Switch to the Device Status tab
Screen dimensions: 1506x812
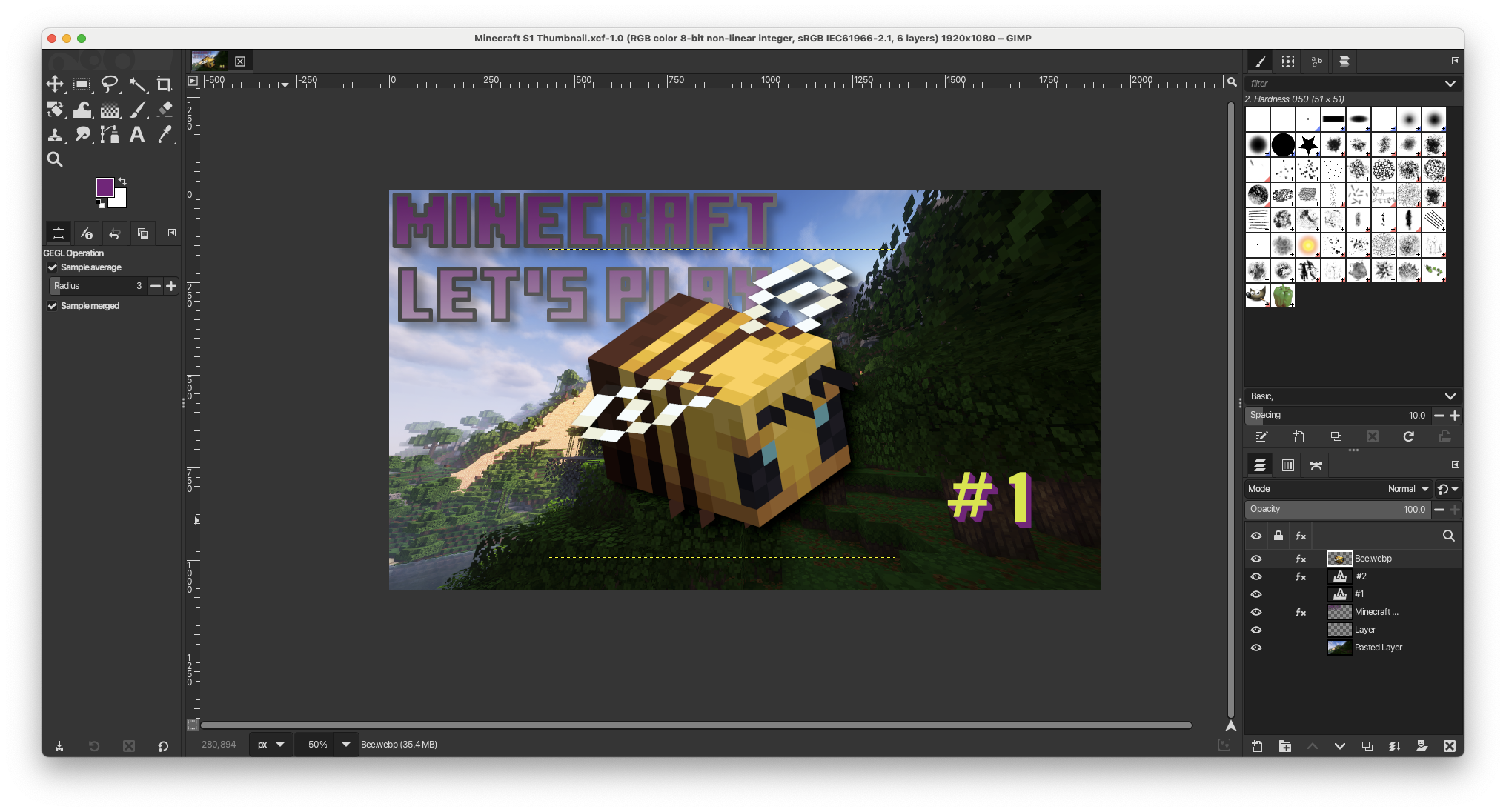(86, 233)
